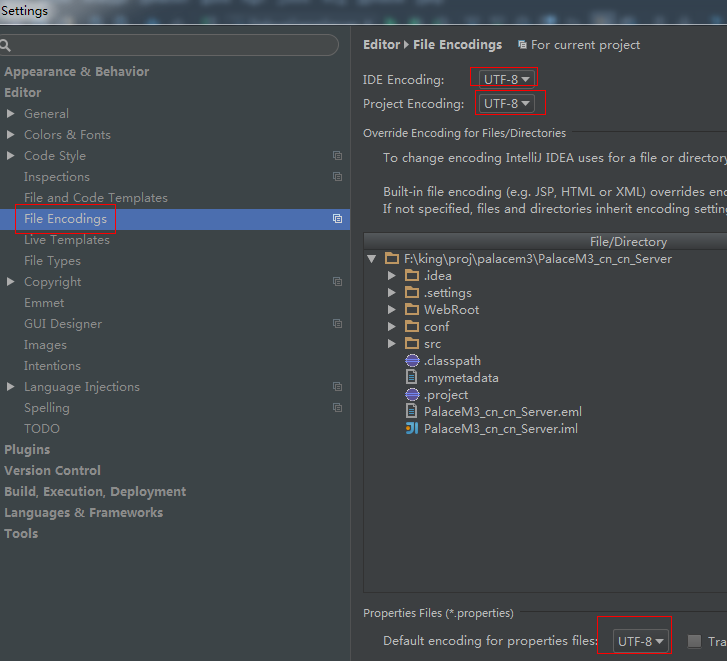727x661 pixels.
Task: Click the WebRoot folder icon
Action: 412,310
